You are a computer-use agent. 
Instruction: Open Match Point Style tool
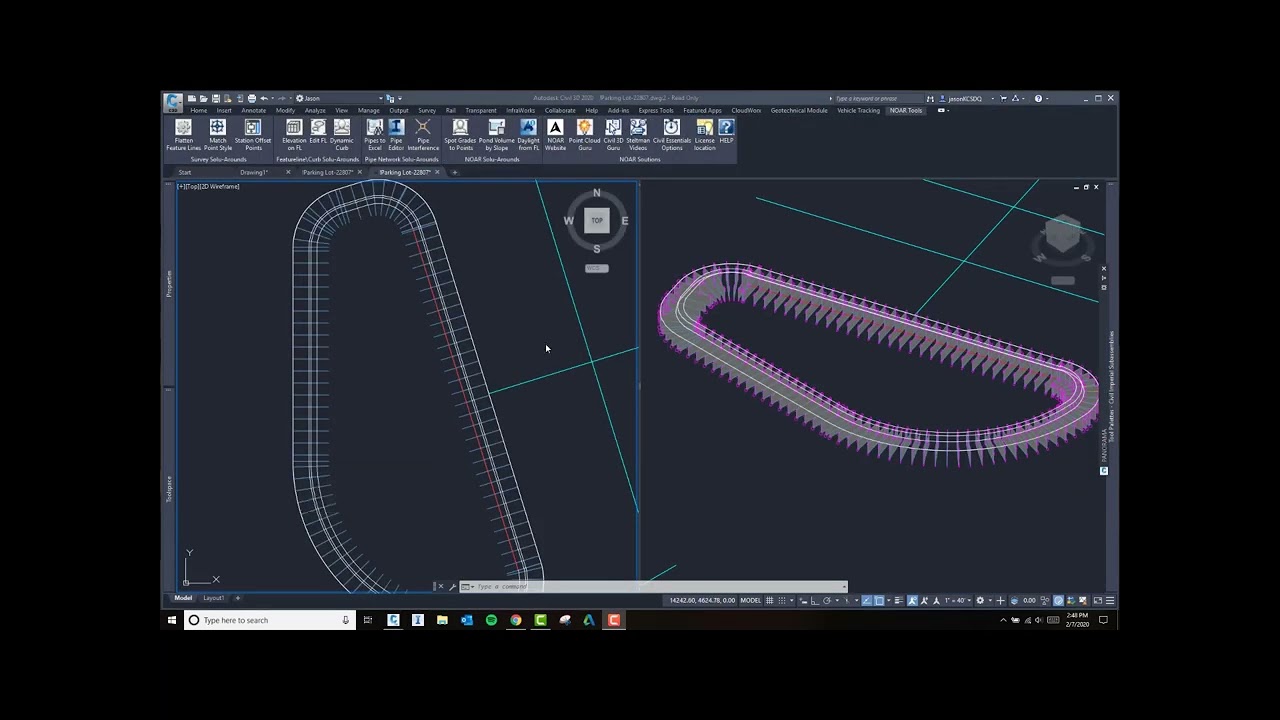point(218,135)
